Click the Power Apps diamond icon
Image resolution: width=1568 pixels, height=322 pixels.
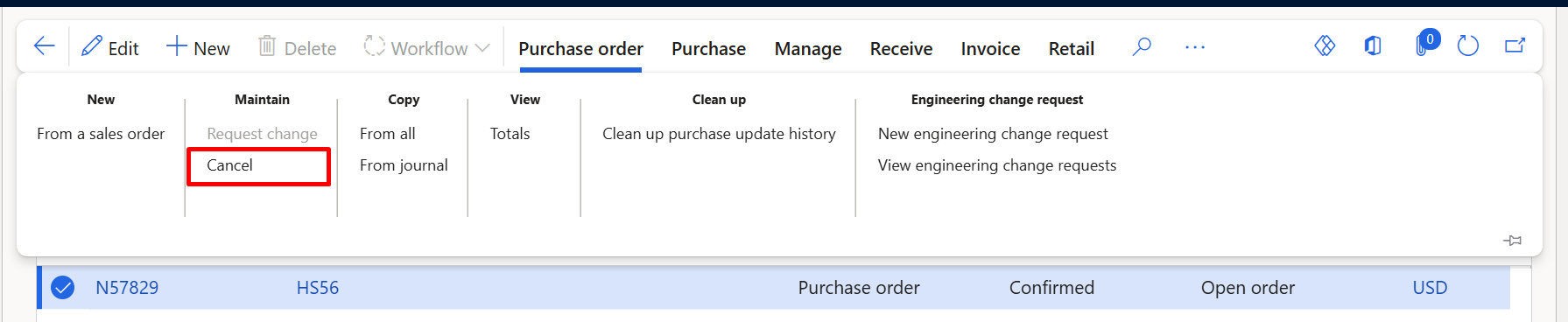pyautogui.click(x=1325, y=45)
